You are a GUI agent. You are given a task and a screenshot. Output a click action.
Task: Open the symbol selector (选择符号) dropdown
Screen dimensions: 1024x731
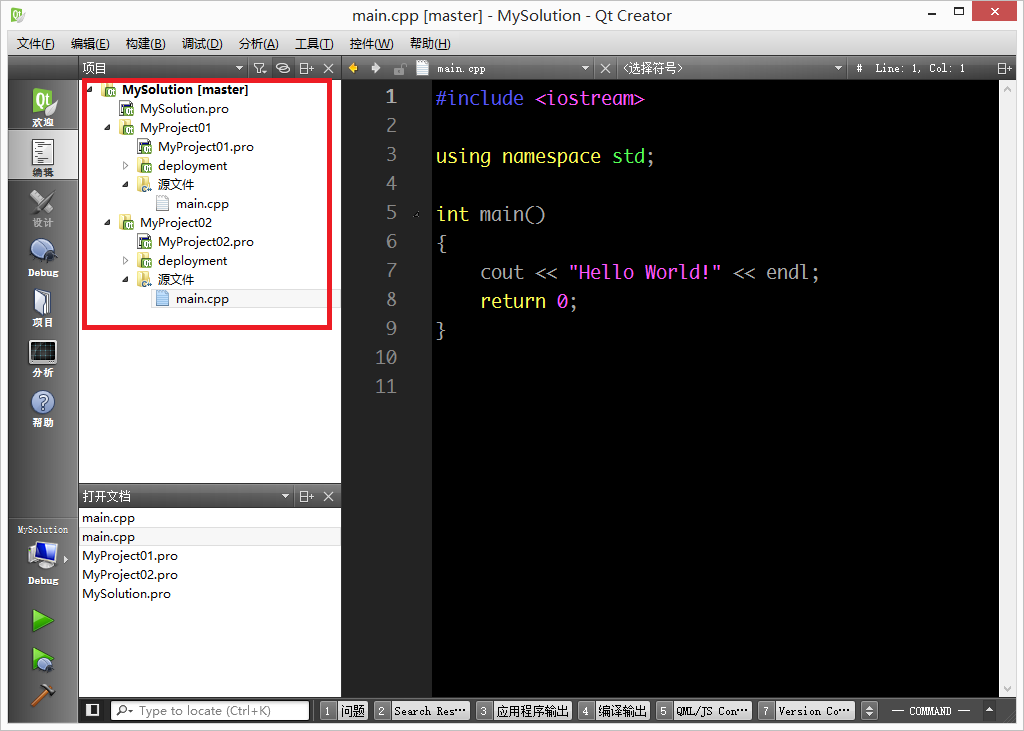(x=839, y=68)
